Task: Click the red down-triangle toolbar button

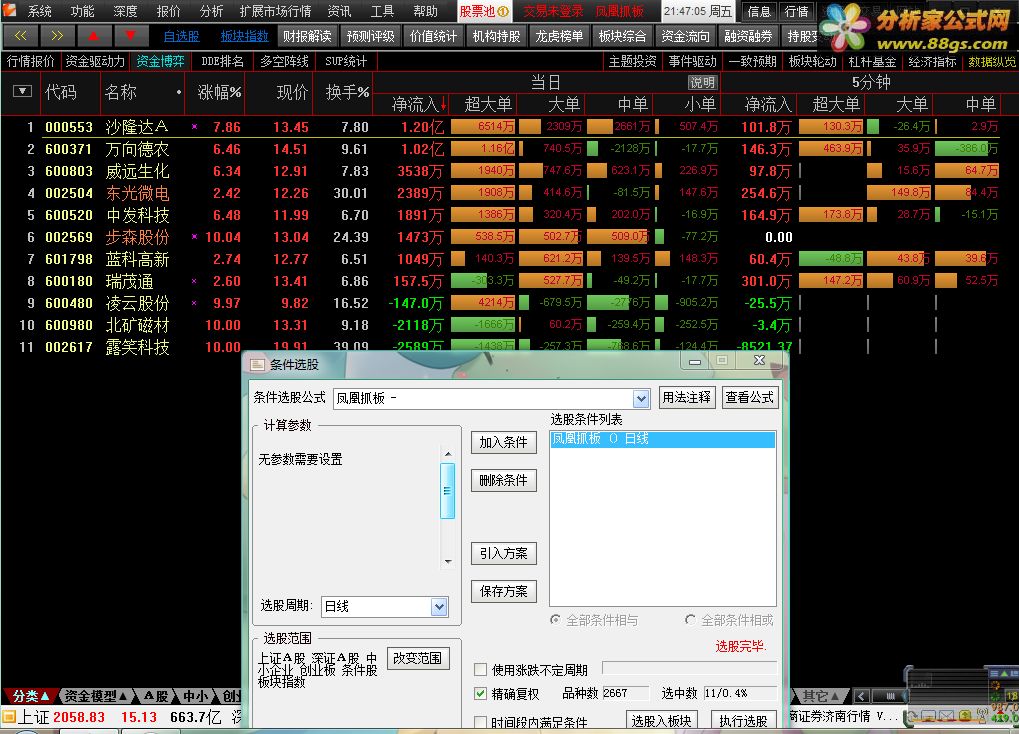Action: click(131, 36)
